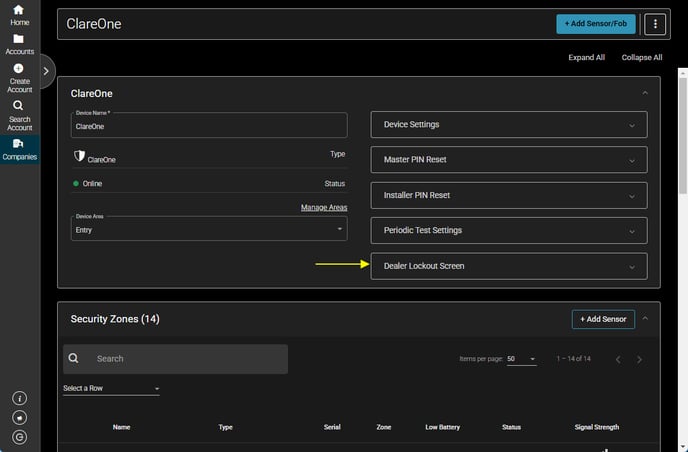
Task: Click the Add Sensor button in Security Zones
Action: coord(603,319)
